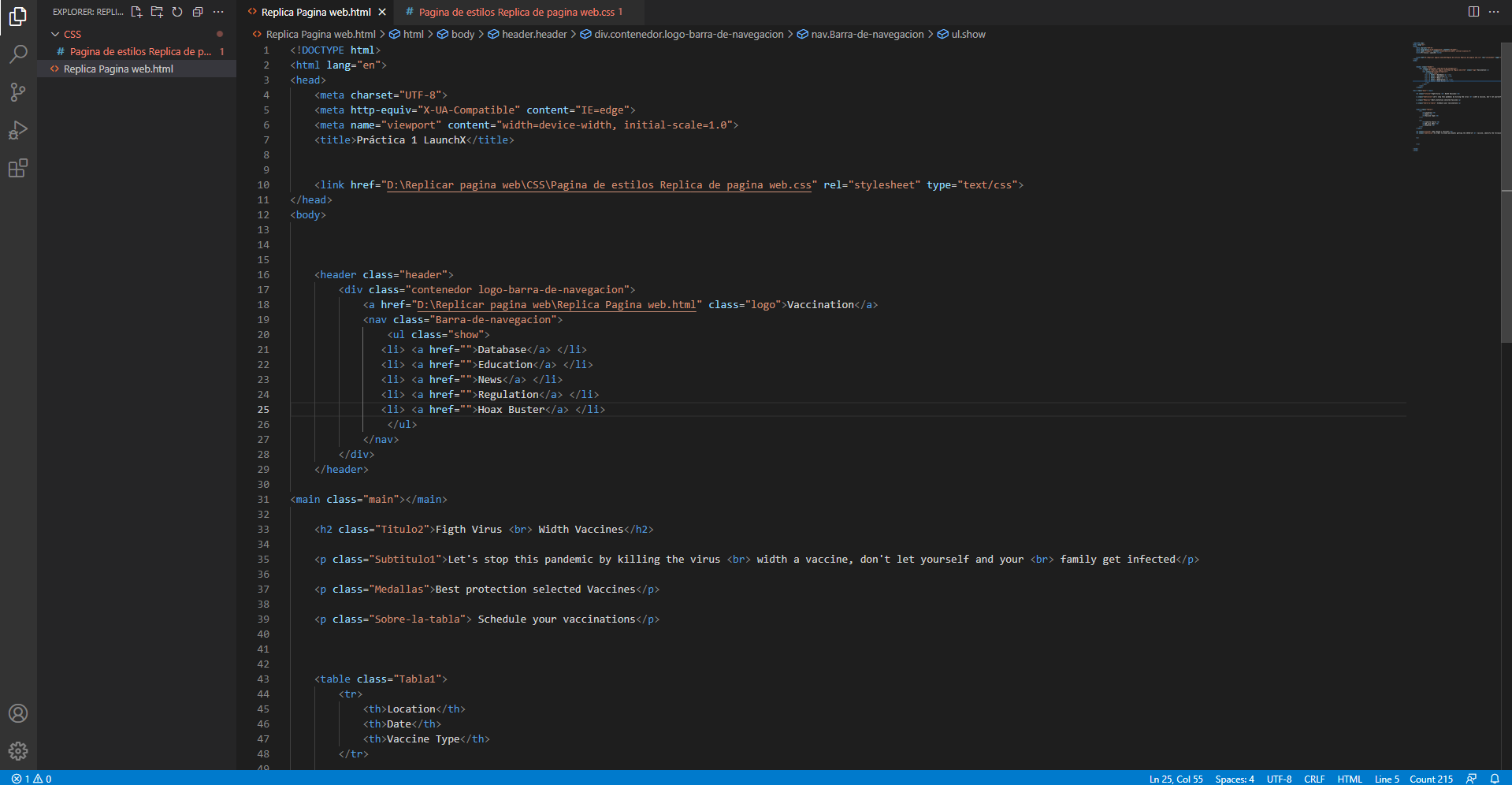1512x785 pixels.
Task: Refresh the Explorer view
Action: click(x=176, y=12)
